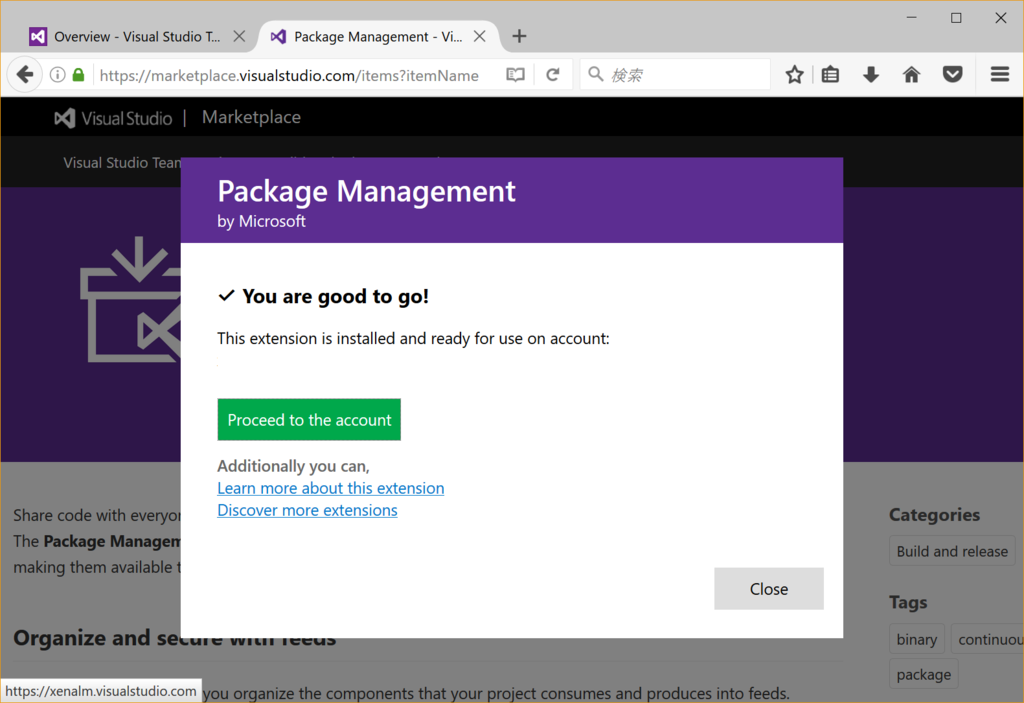Click the 'You are good to go!' heading
Image resolution: width=1024 pixels, height=703 pixels.
336,297
